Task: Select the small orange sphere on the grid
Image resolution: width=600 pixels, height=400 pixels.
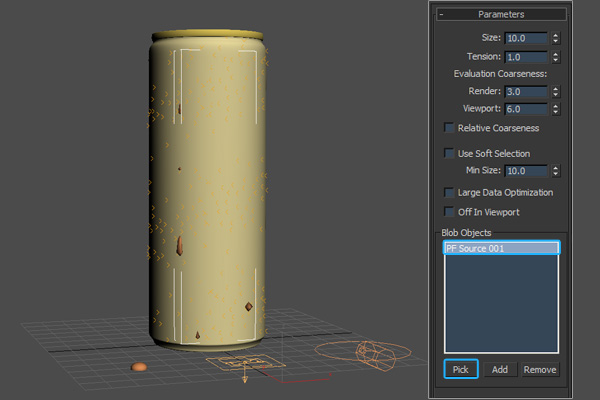Action: point(139,367)
